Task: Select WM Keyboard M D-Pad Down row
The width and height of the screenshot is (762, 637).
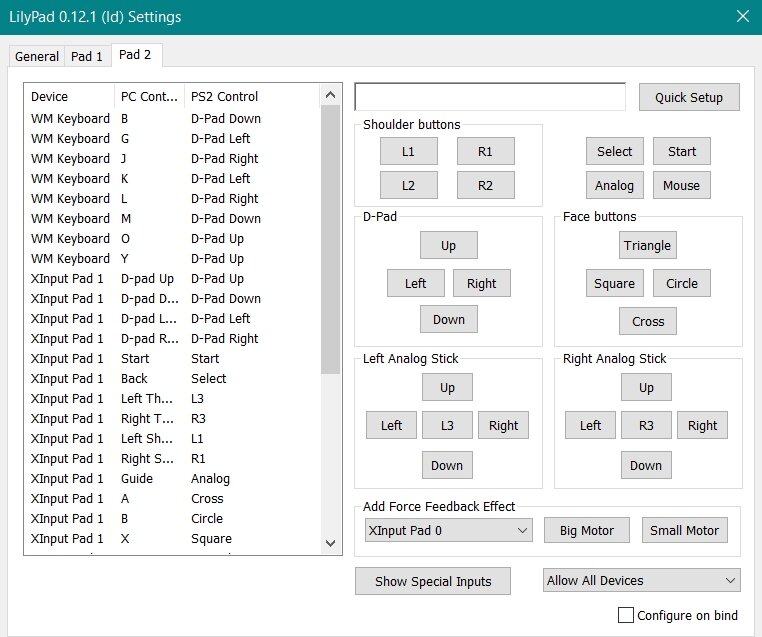Action: (173, 218)
